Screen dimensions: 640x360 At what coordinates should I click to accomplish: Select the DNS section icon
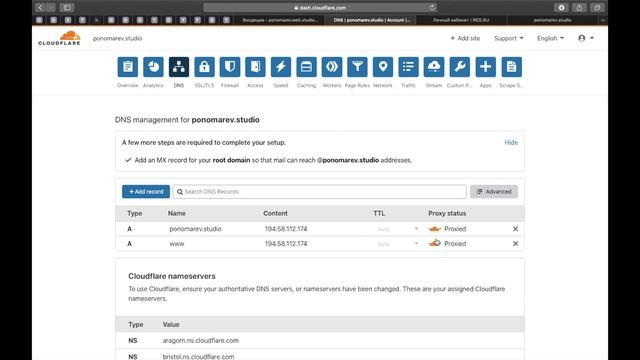pos(179,67)
